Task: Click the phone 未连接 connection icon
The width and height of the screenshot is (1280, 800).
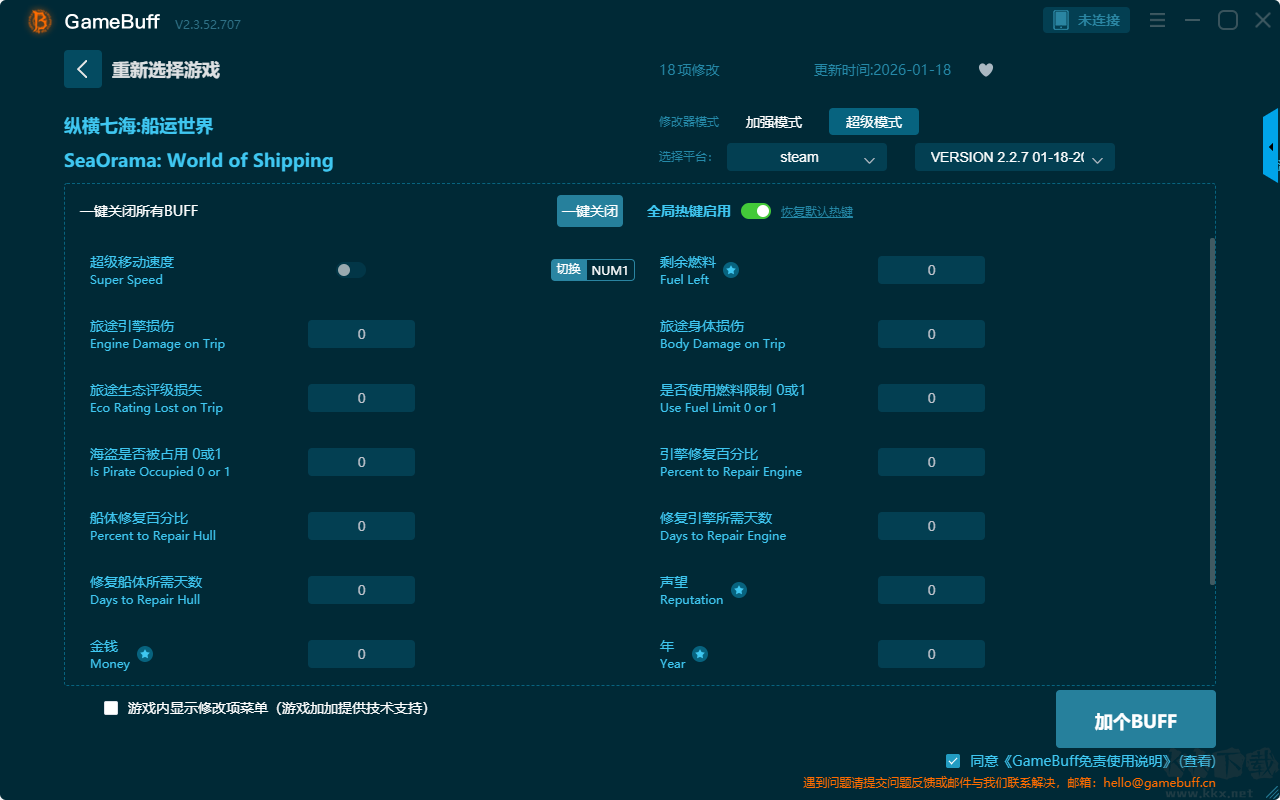Action: point(1087,20)
